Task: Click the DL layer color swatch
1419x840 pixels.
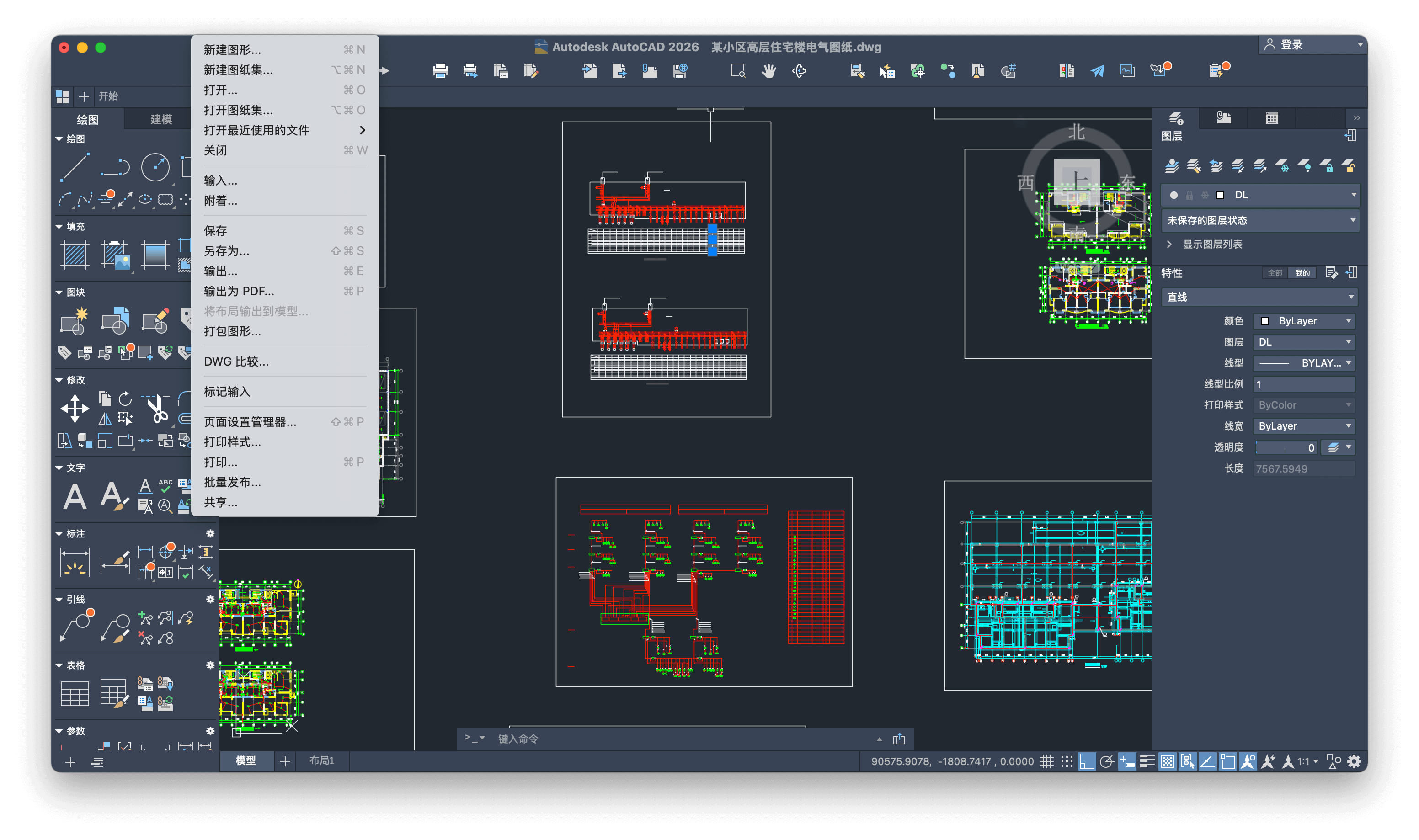Action: [1220, 195]
